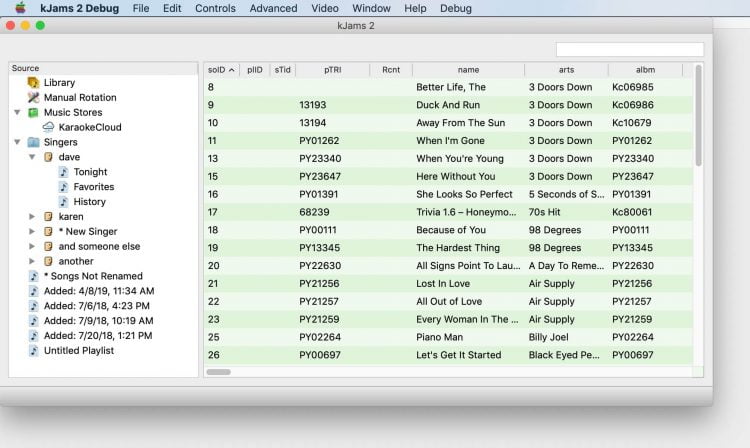
Task: Click the Untitled Playlist icon
Action: click(33, 350)
